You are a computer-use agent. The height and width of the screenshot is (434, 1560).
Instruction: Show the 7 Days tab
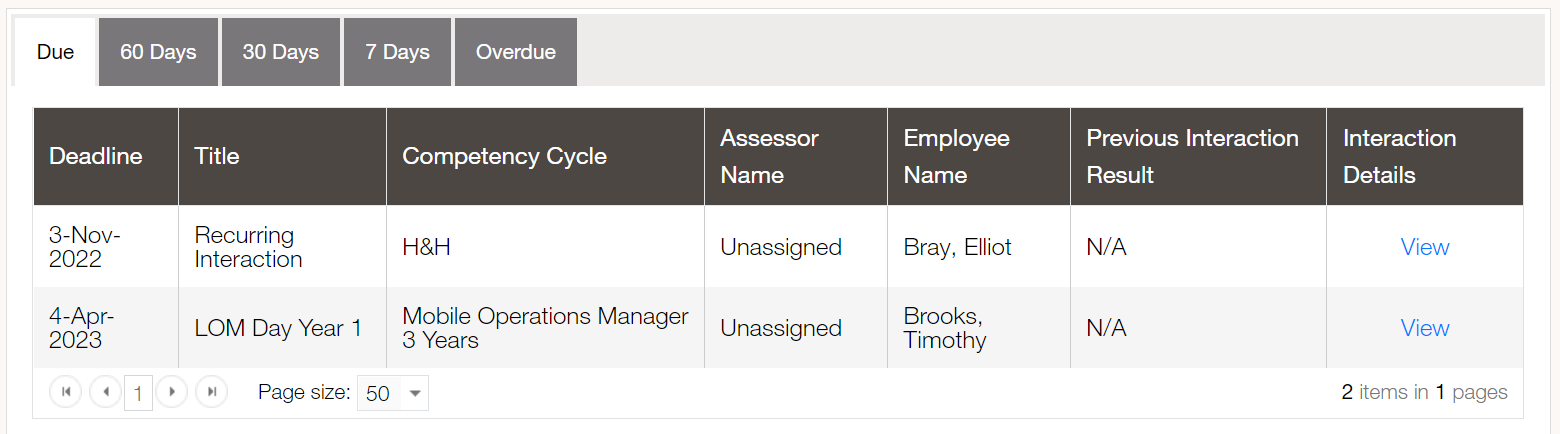[397, 52]
